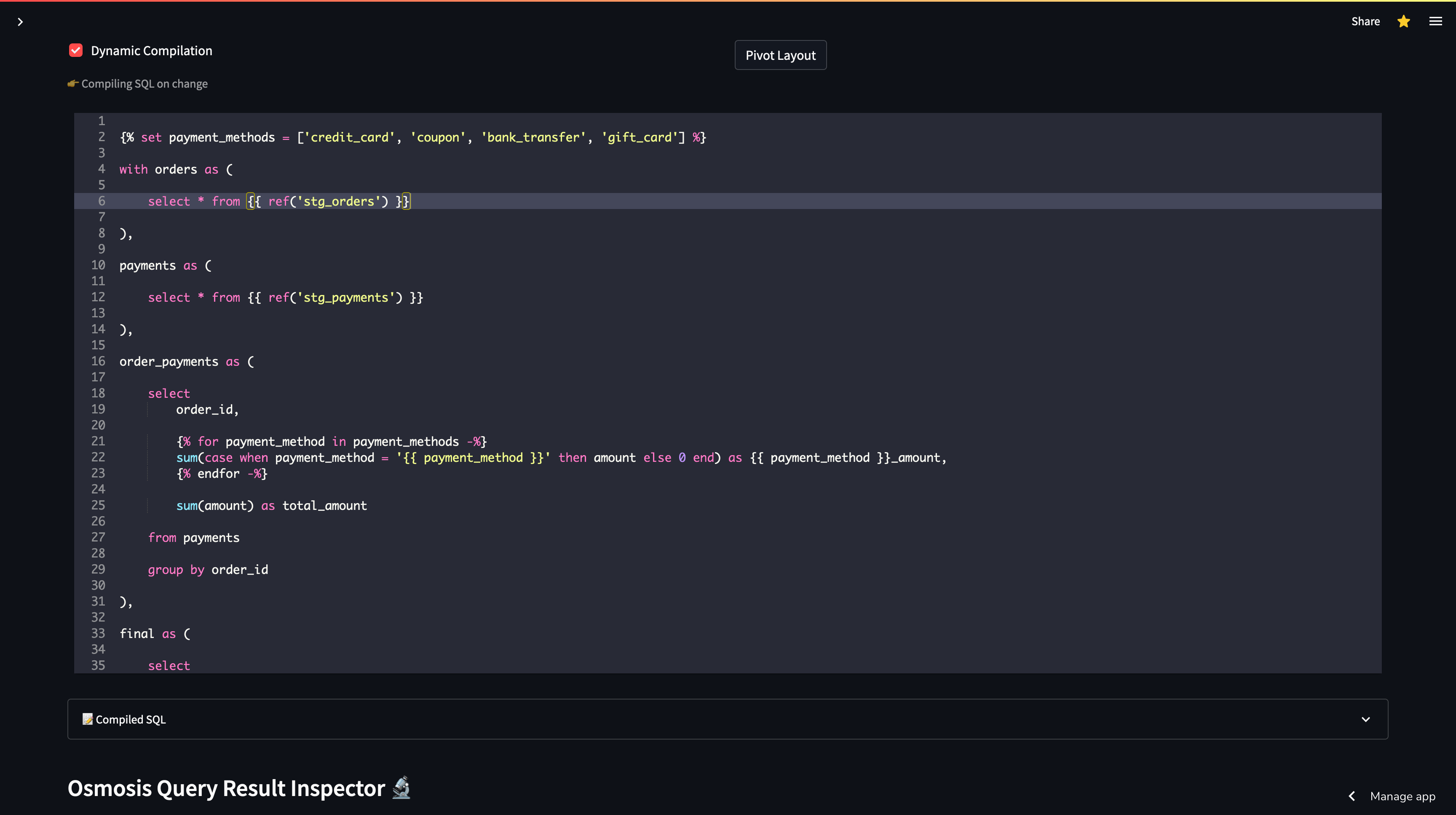Click the 'select' keyword on line 18
This screenshot has width=1456, height=815.
coord(169,393)
